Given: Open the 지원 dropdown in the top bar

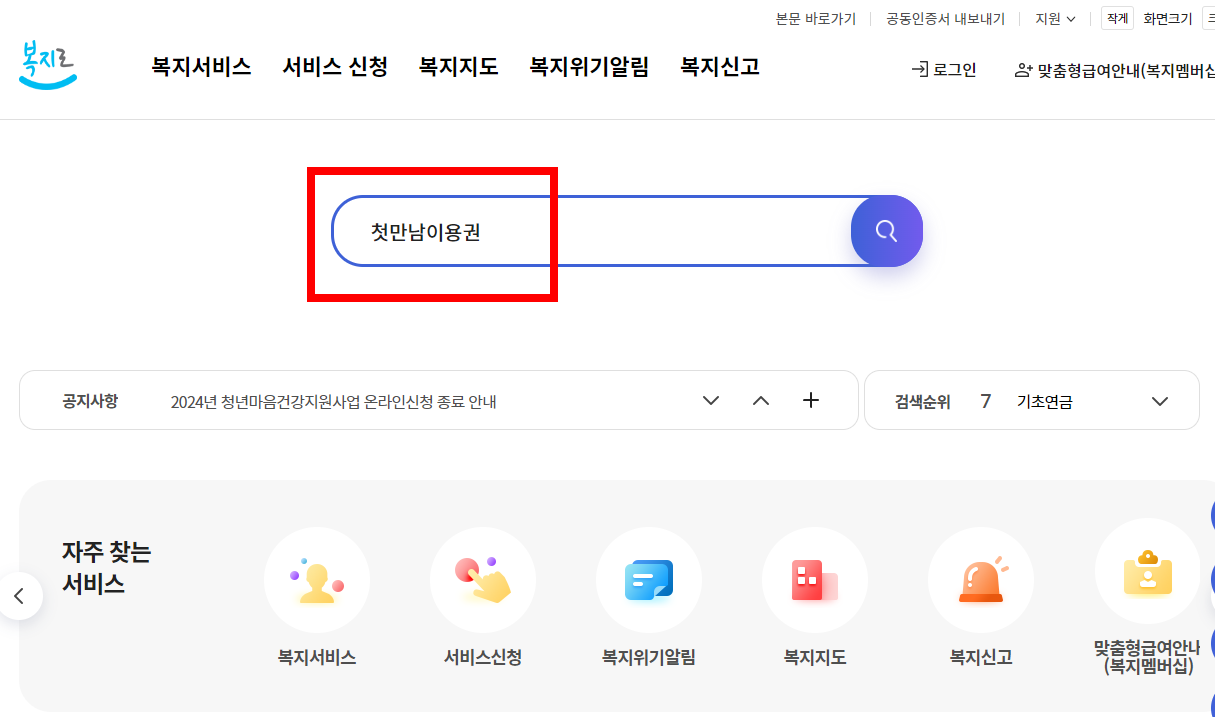Looking at the screenshot, I should 1055,19.
